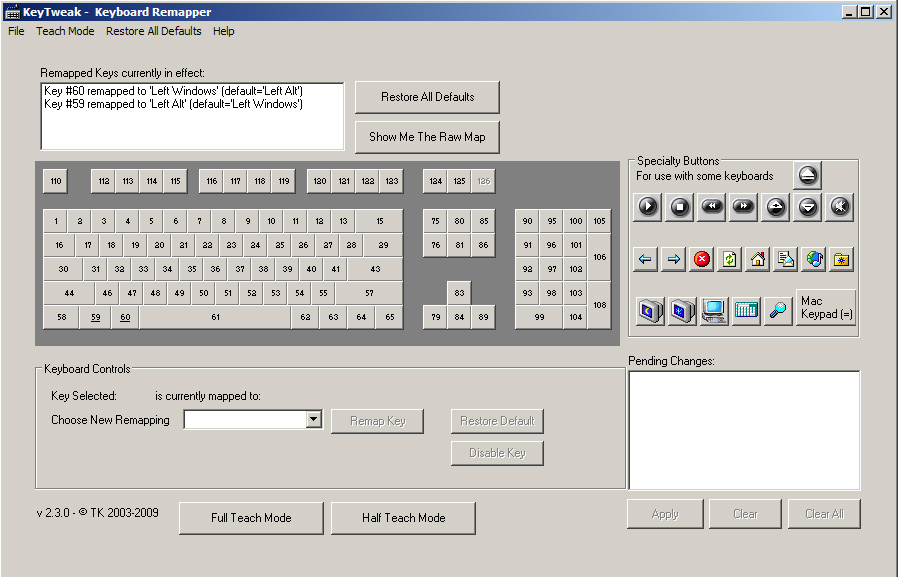Select keyboard key 59
The height and width of the screenshot is (577, 898).
96,317
